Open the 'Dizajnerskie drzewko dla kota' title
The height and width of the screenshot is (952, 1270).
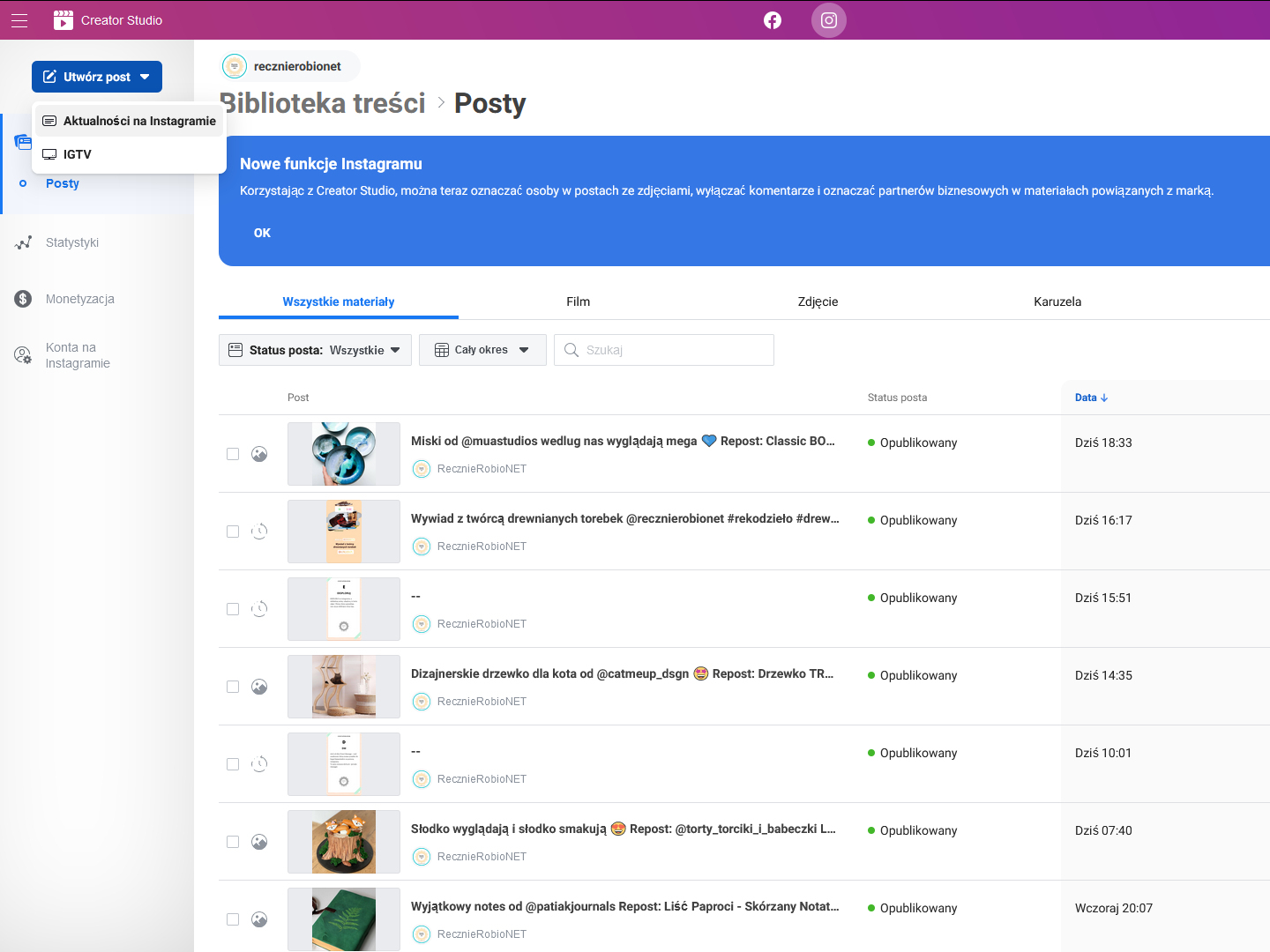tap(622, 673)
